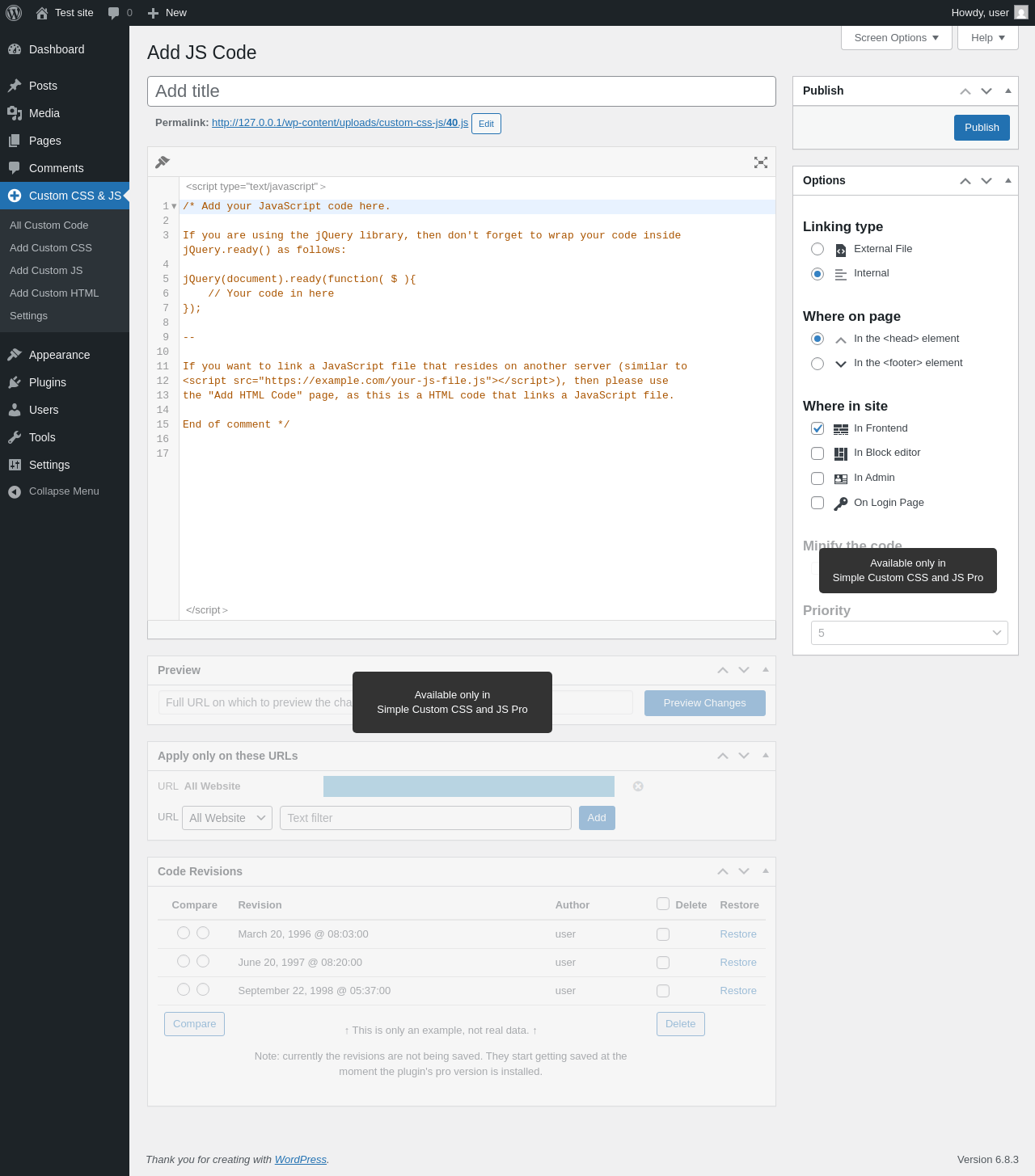Click the Preview Changes button
This screenshot has width=1035, height=1176.
tap(705, 703)
